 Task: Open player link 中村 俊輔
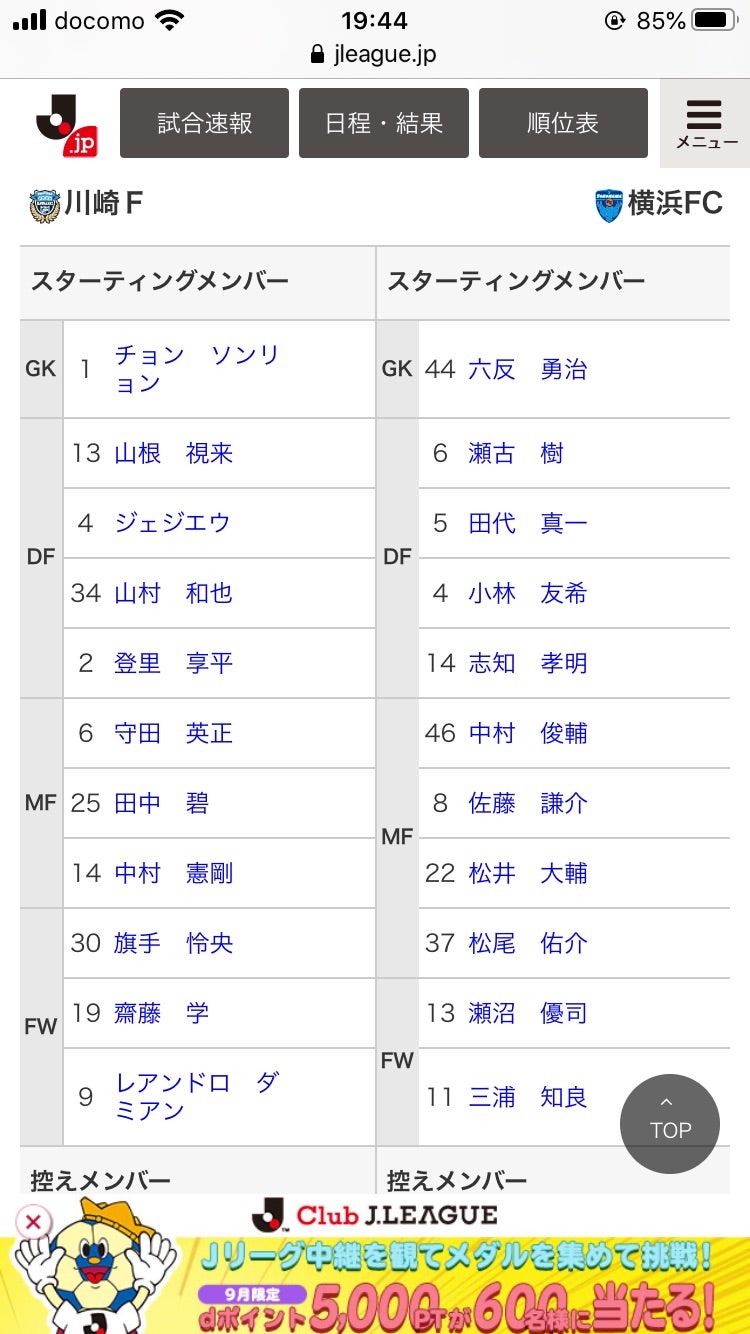pos(527,733)
